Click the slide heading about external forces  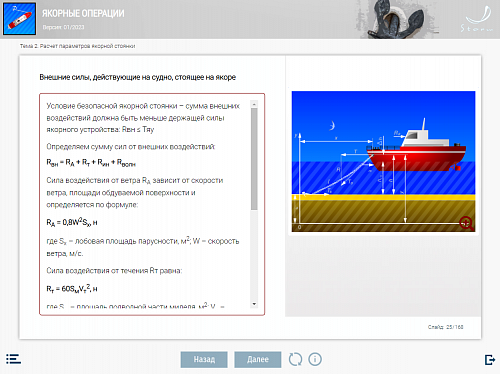138,77
